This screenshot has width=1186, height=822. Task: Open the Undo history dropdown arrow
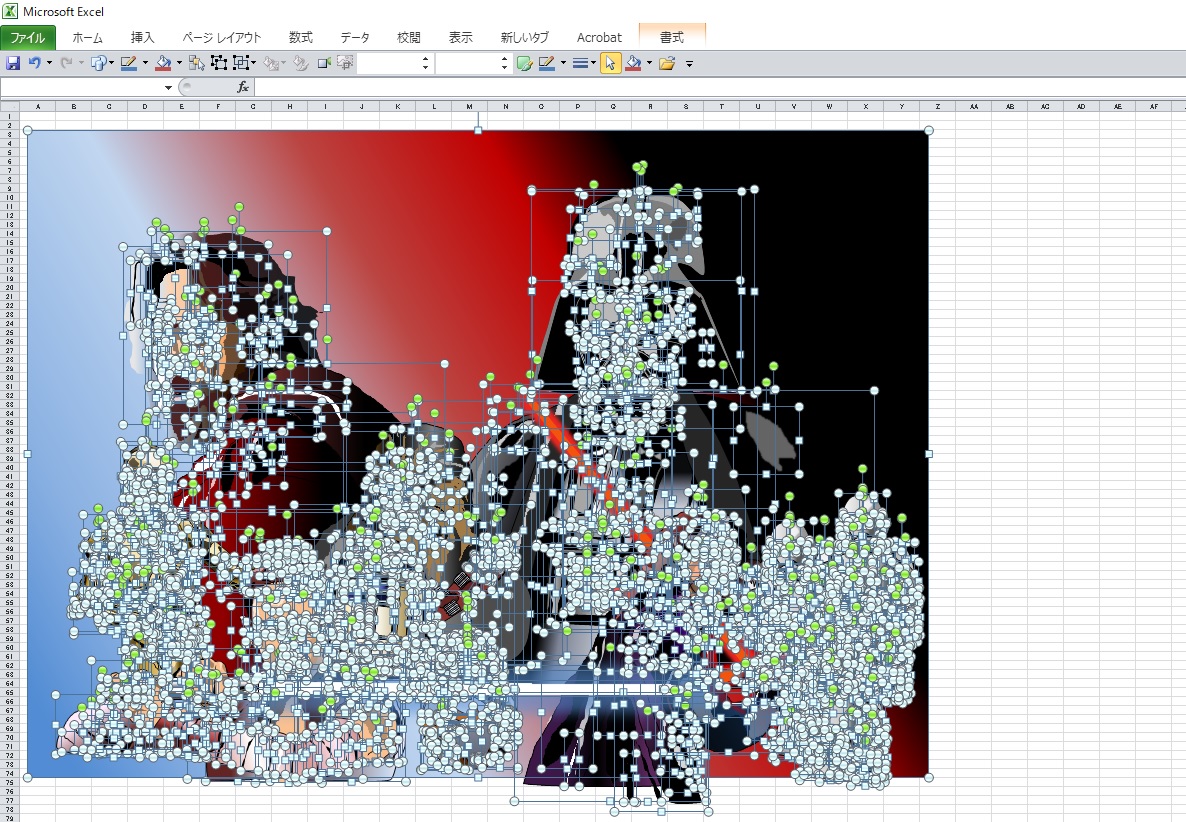coord(49,64)
